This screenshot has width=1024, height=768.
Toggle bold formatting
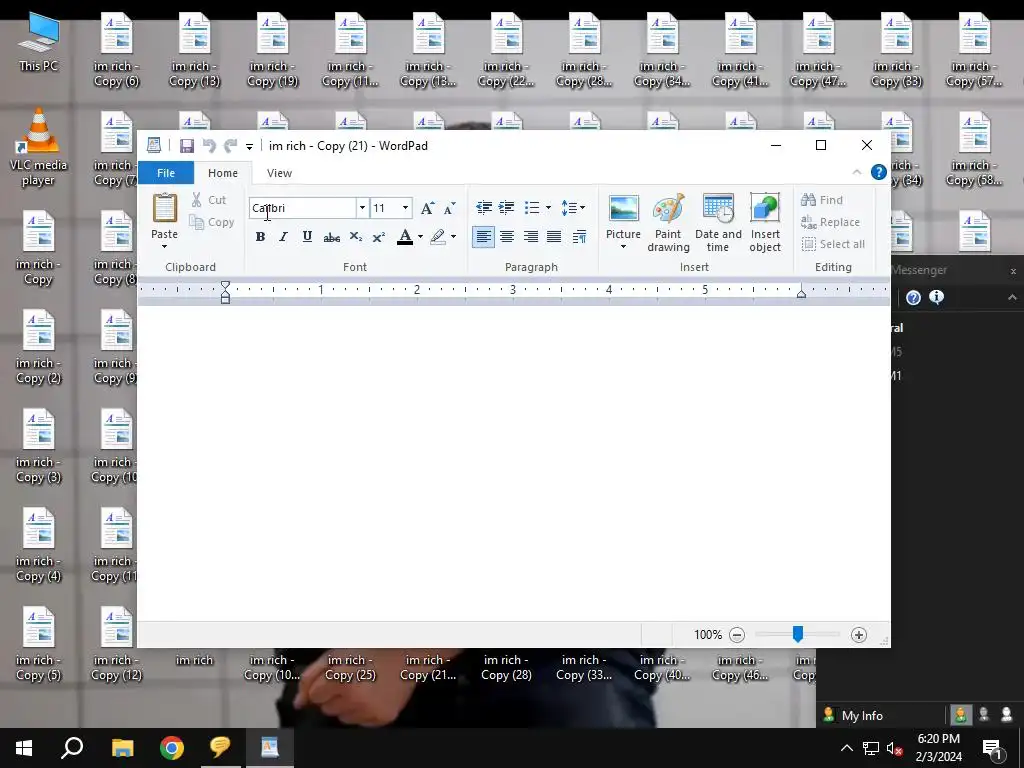pos(260,236)
